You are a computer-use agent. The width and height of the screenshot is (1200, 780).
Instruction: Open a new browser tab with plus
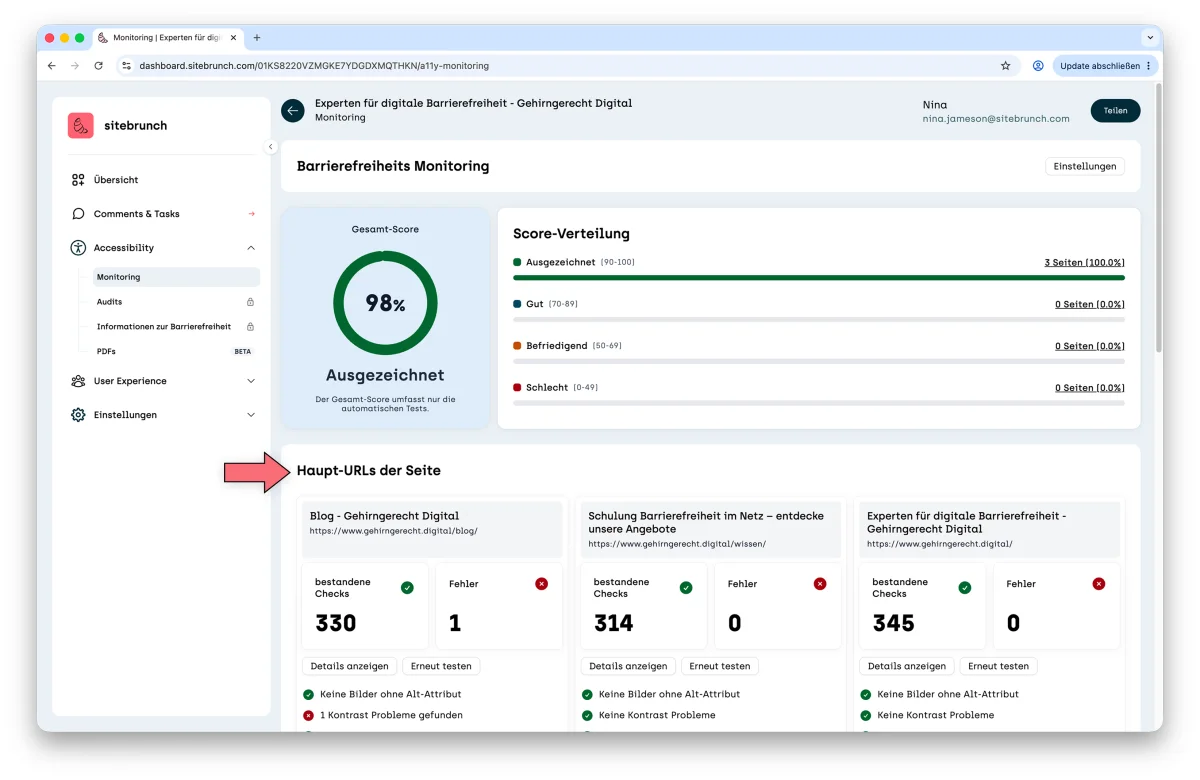257,38
